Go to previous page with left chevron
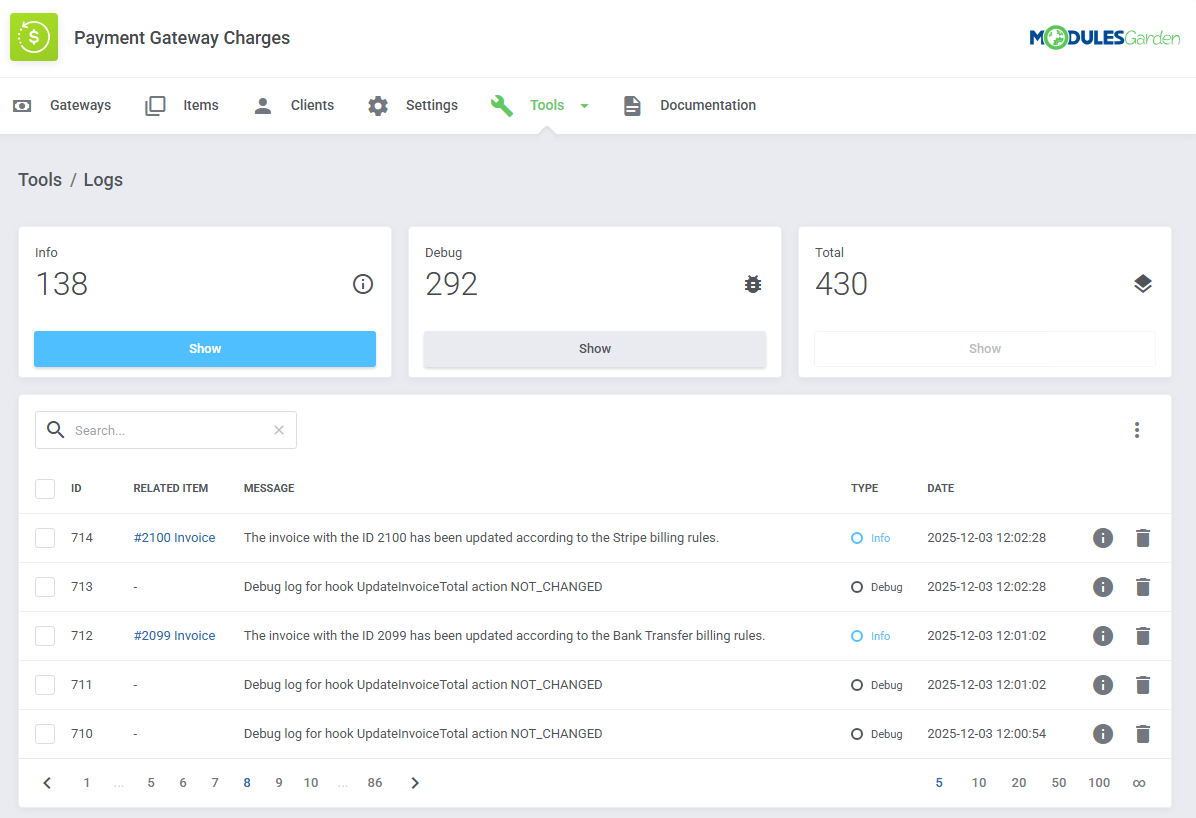 47,783
